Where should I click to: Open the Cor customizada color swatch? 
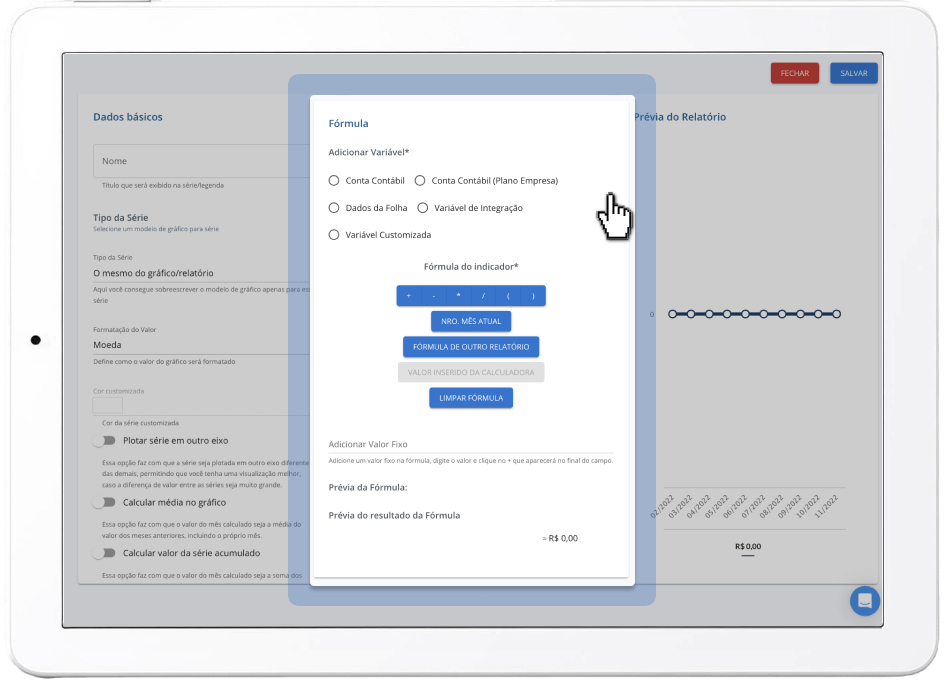[108, 405]
